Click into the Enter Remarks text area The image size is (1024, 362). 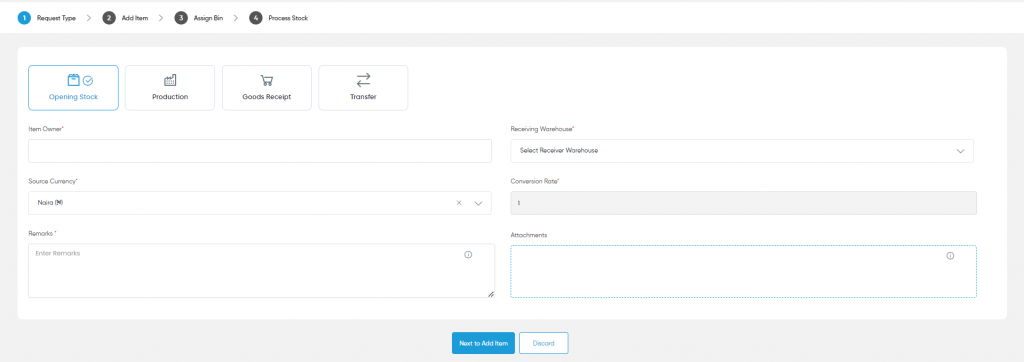click(261, 271)
